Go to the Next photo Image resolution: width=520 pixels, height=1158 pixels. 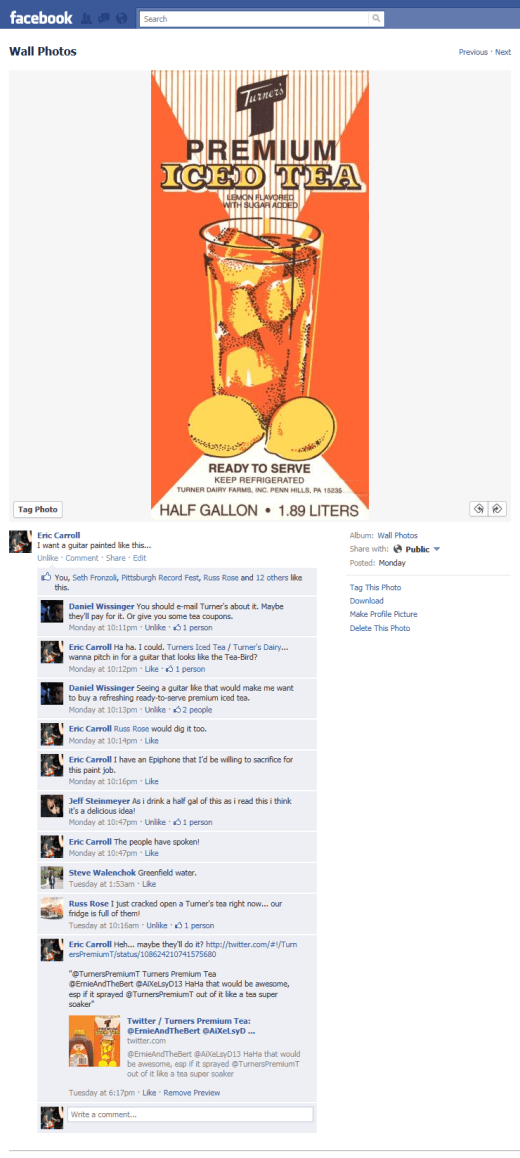(x=503, y=52)
